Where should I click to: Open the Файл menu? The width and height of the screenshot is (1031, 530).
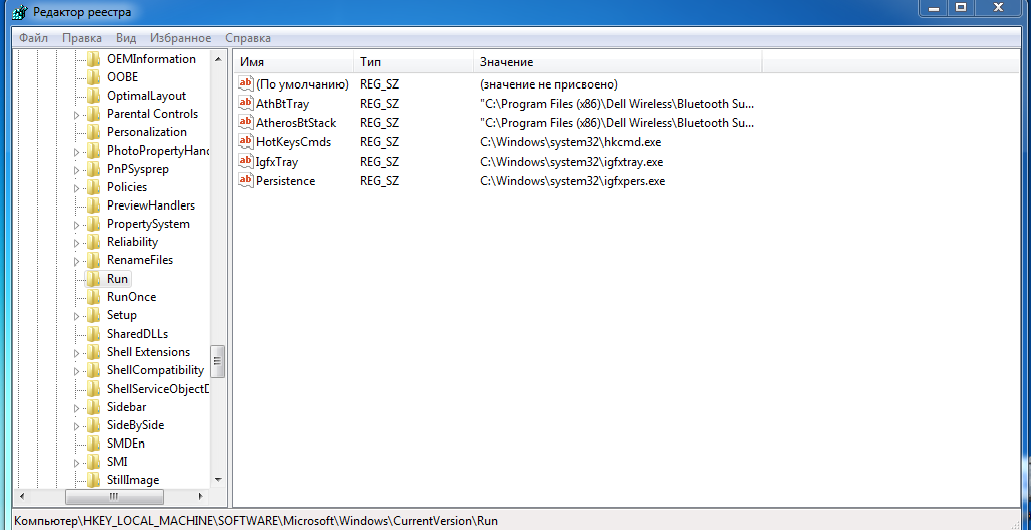[33, 38]
